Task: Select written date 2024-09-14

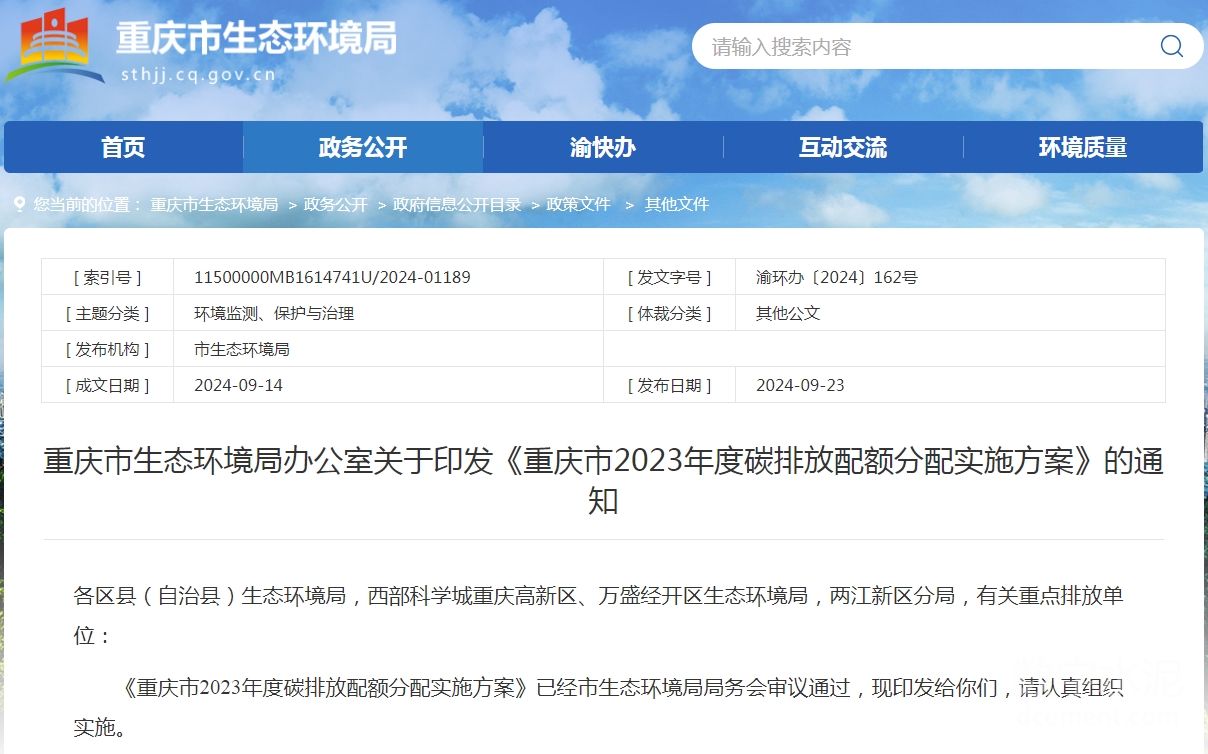Action: (x=238, y=385)
